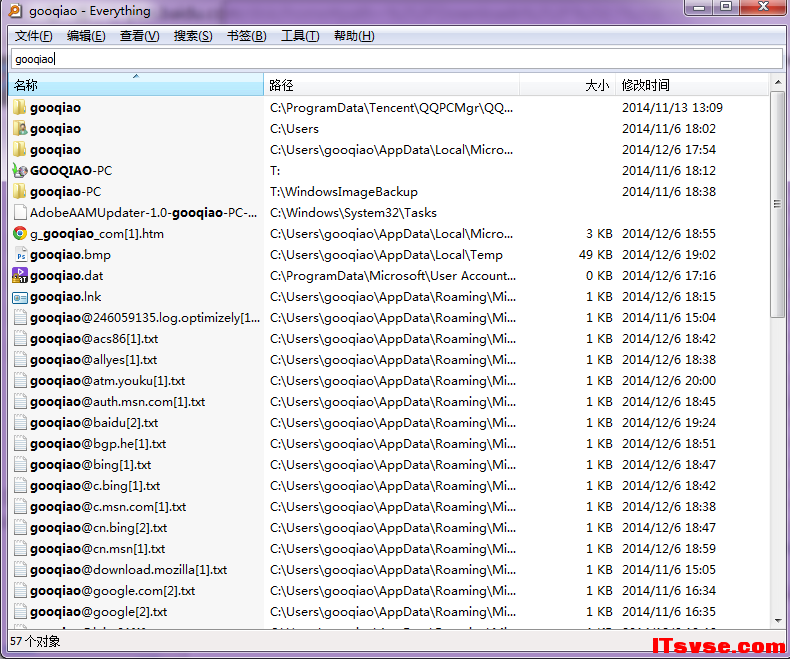
Task: Select file name gooqiao@google.com[2].txt
Action: [x=112, y=591]
